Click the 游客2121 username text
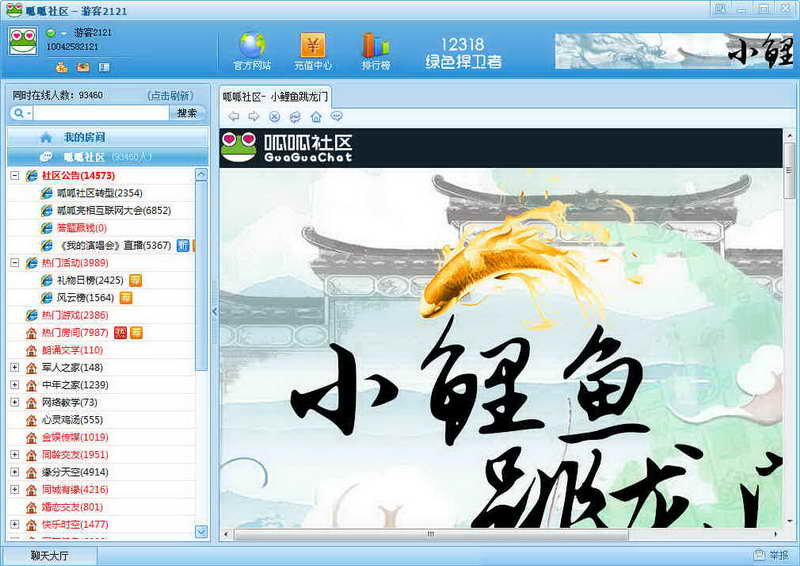This screenshot has height=566, width=800. click(92, 33)
